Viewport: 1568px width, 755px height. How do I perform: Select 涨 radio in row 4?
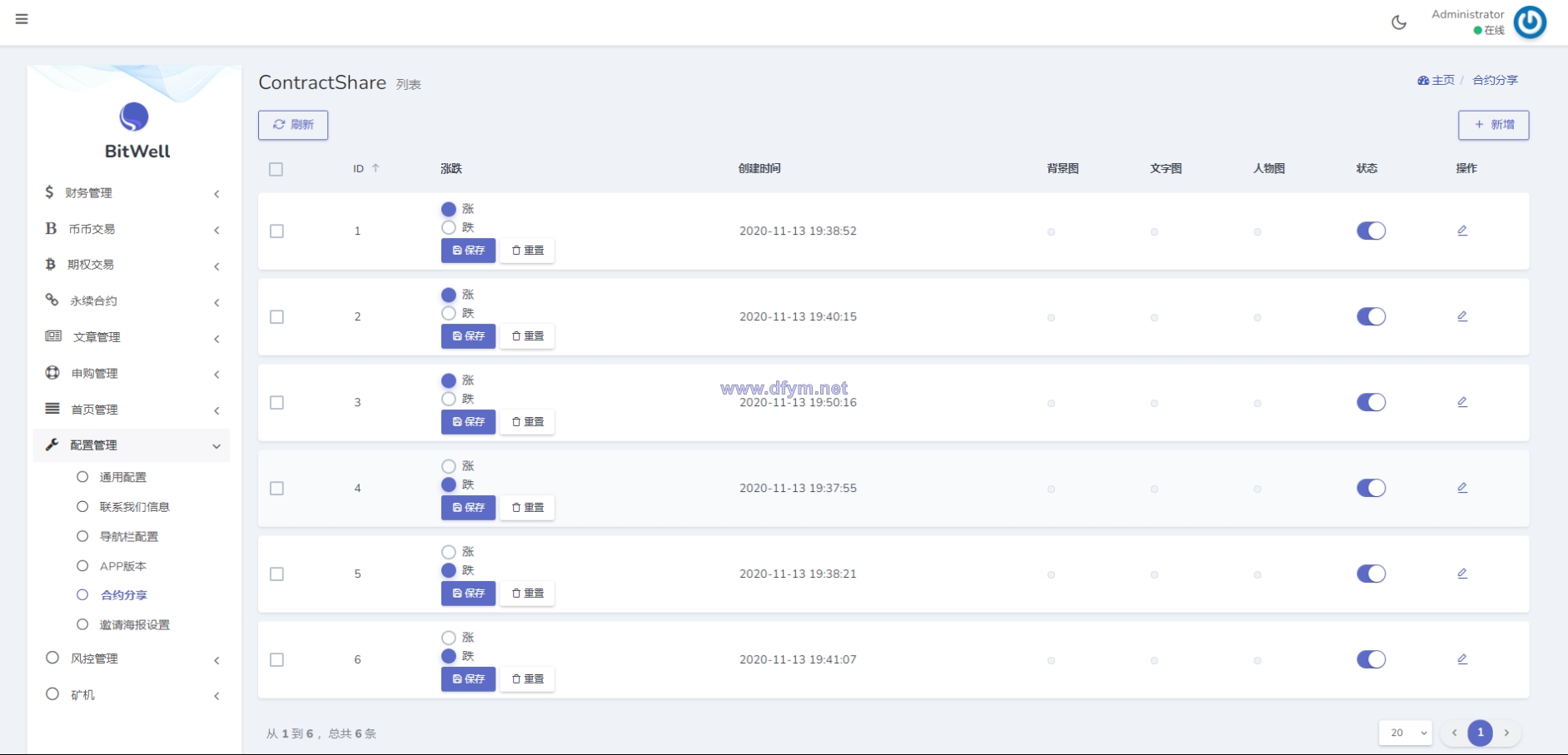(x=449, y=466)
